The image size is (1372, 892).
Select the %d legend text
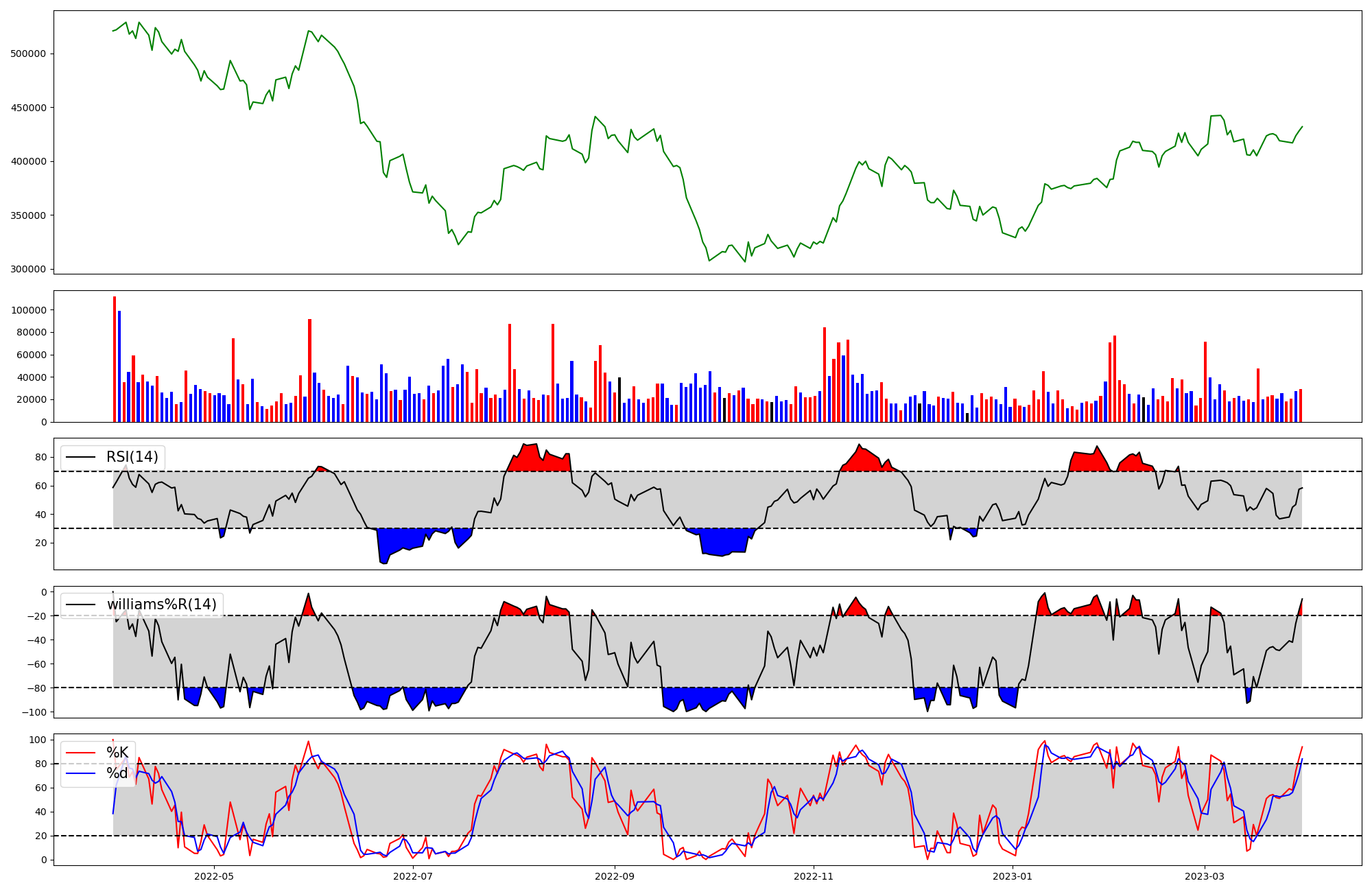point(117,773)
